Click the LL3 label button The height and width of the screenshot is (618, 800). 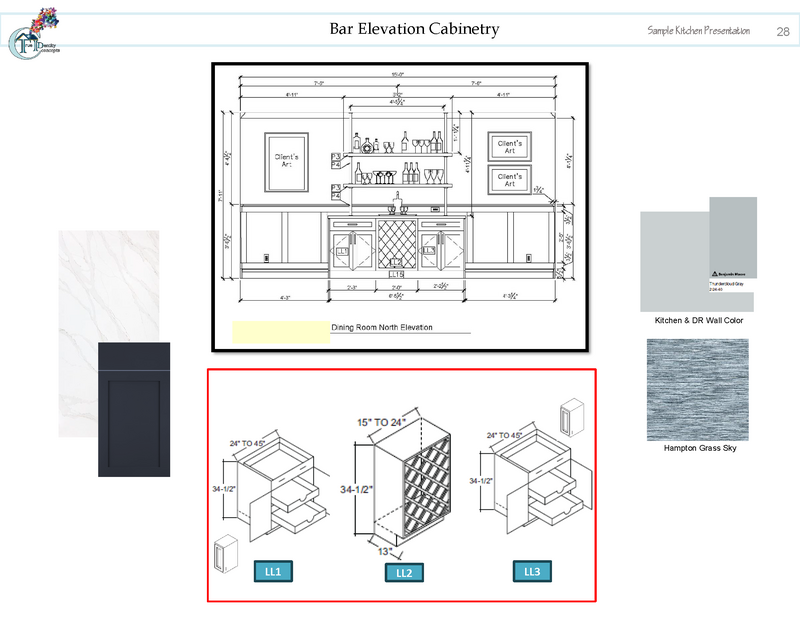532,571
